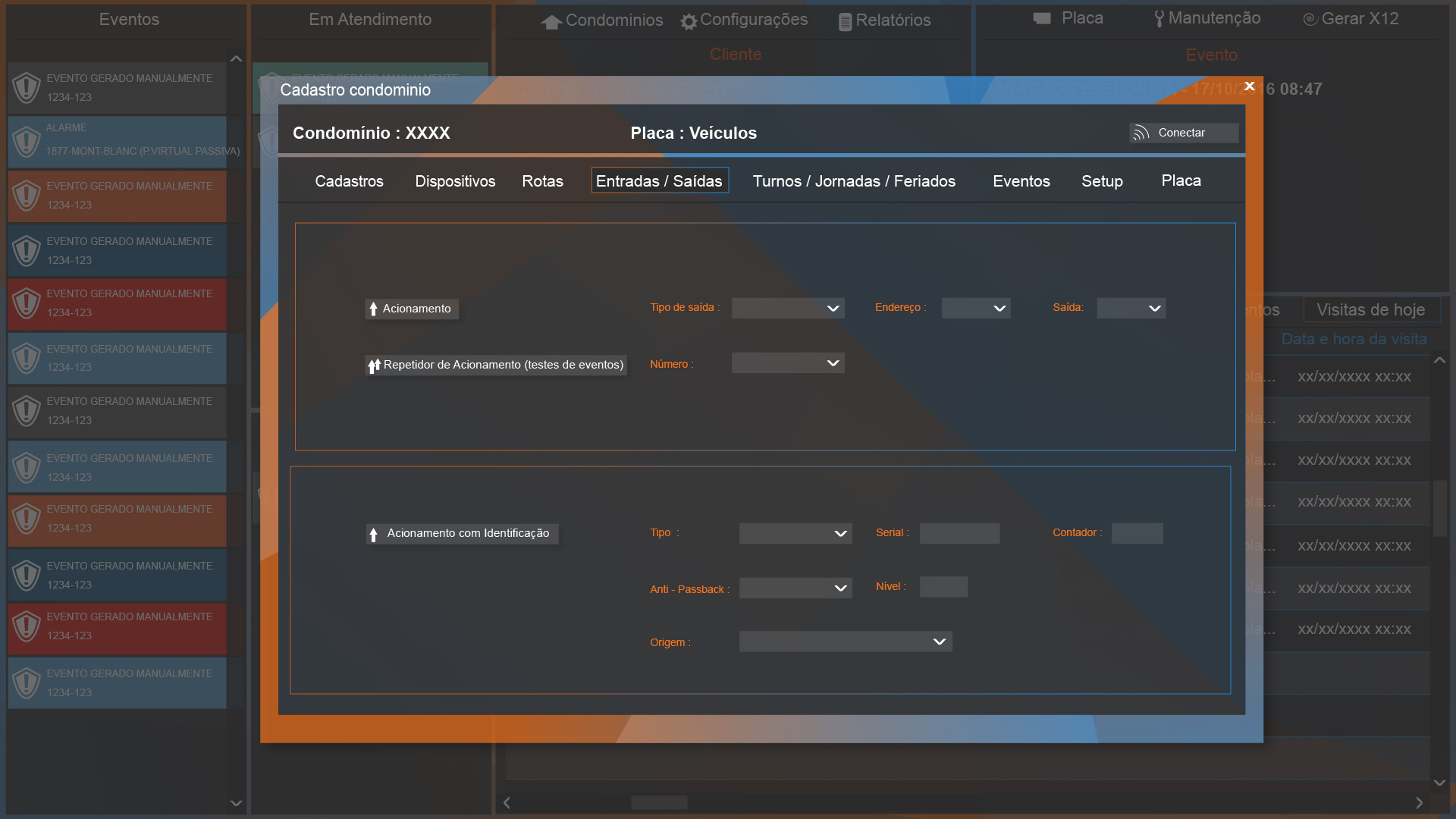Click the arrow icon on Acionamento button
The width and height of the screenshot is (1456, 819).
[373, 309]
